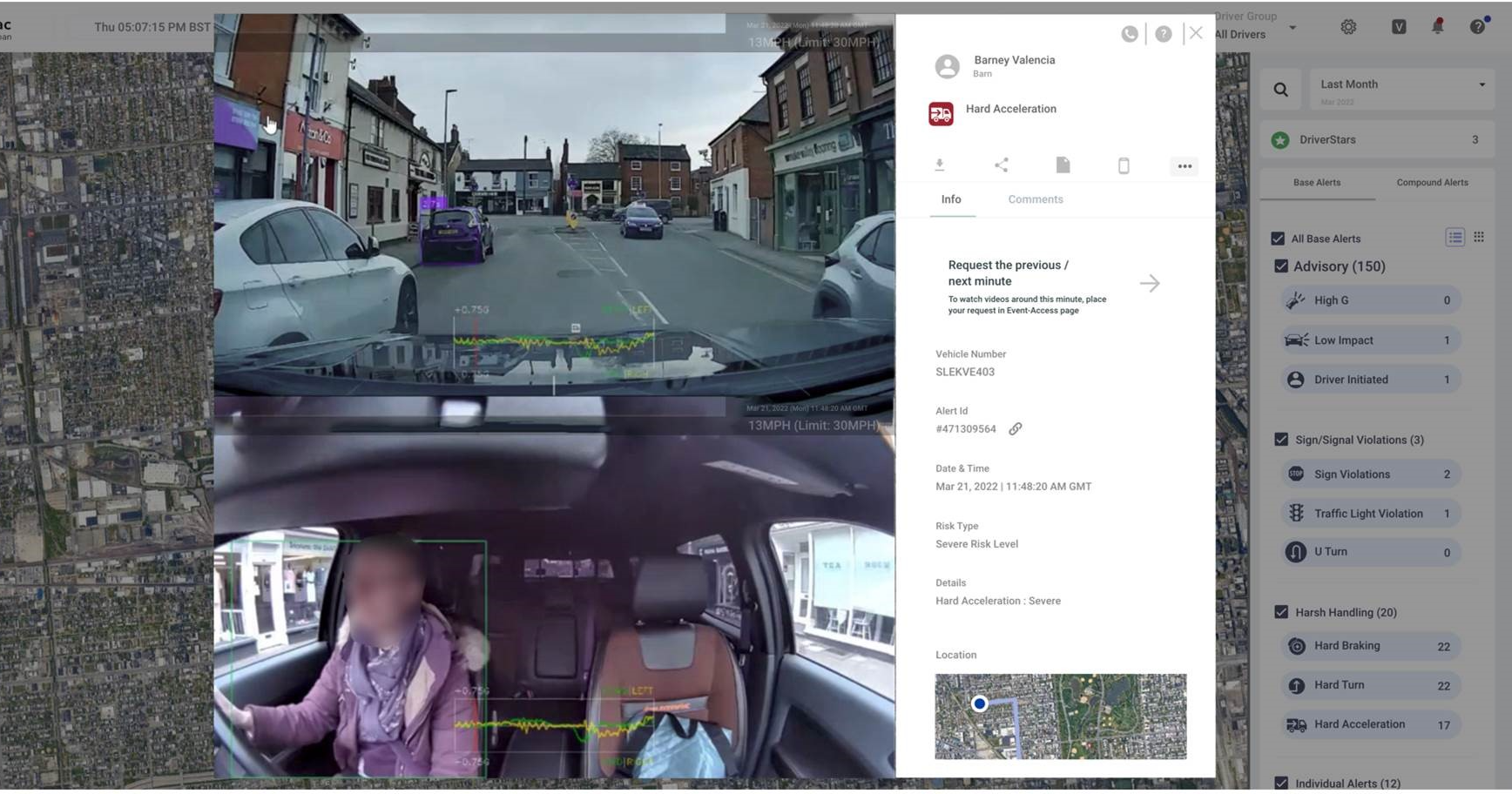The width and height of the screenshot is (1512, 794).
Task: Switch to the Comments tab
Action: (x=1036, y=199)
